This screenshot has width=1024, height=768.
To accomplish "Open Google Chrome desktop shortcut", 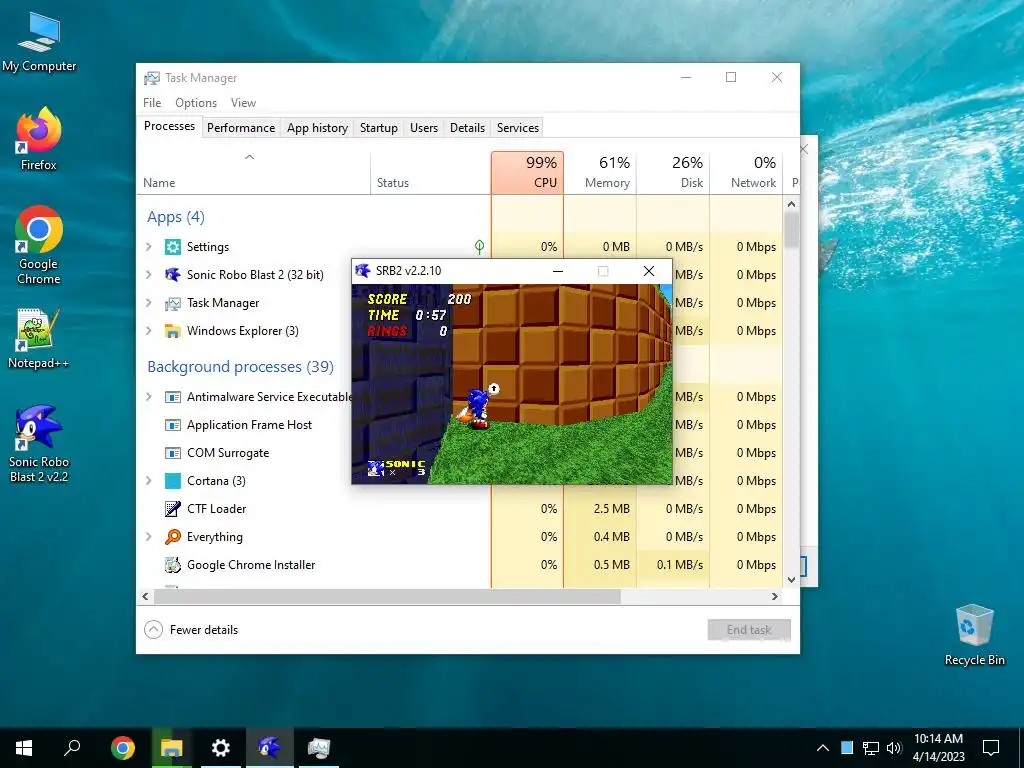I will [x=39, y=245].
